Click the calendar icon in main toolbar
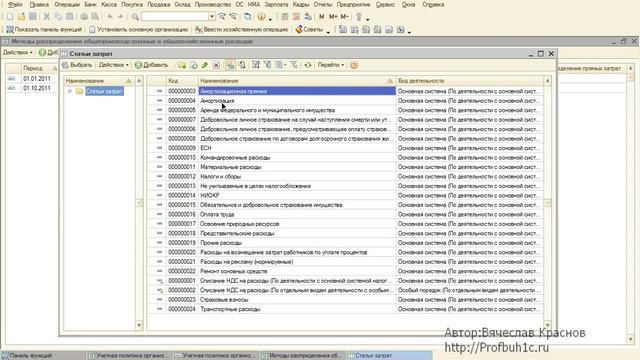 296,17
